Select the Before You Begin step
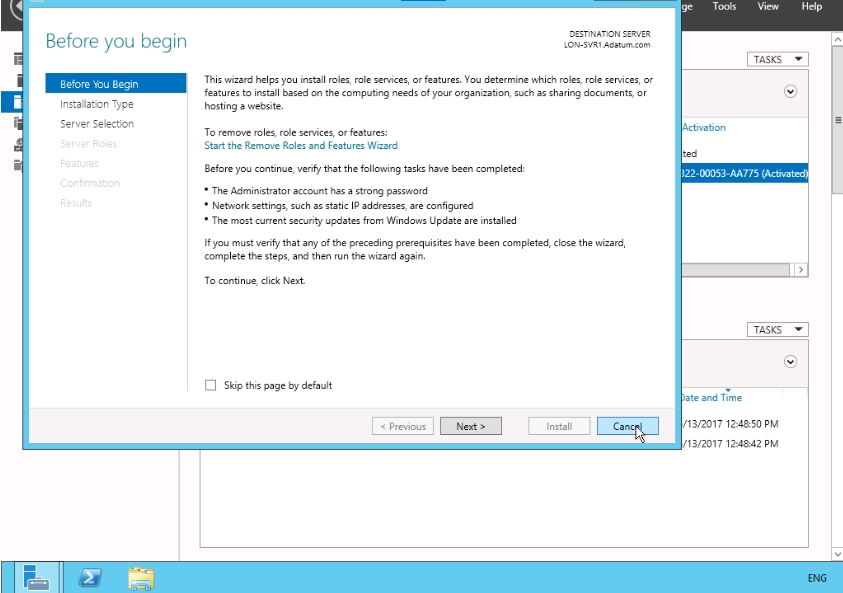 (x=99, y=84)
